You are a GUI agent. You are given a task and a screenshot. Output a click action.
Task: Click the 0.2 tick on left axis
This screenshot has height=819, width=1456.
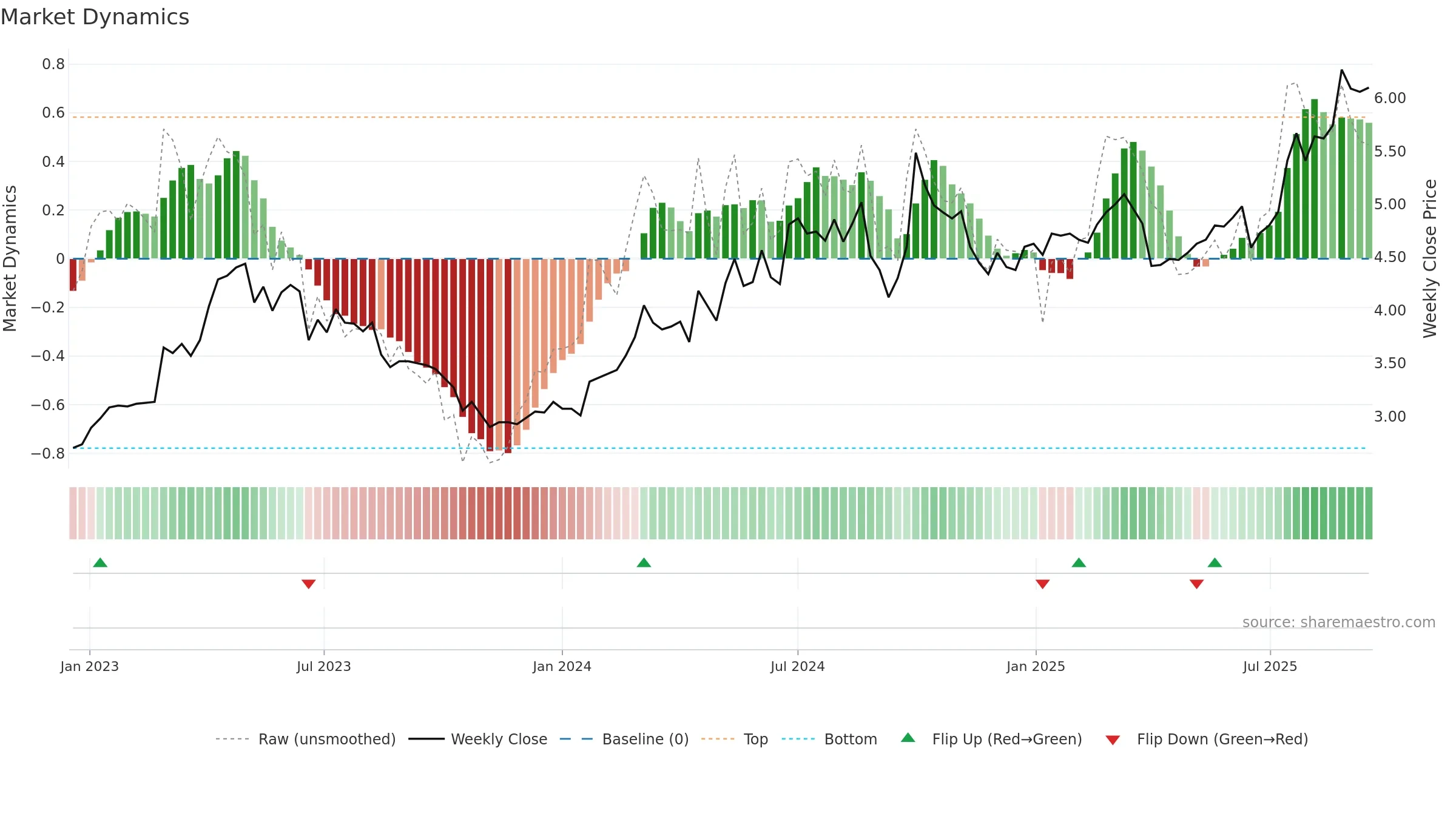coord(53,210)
